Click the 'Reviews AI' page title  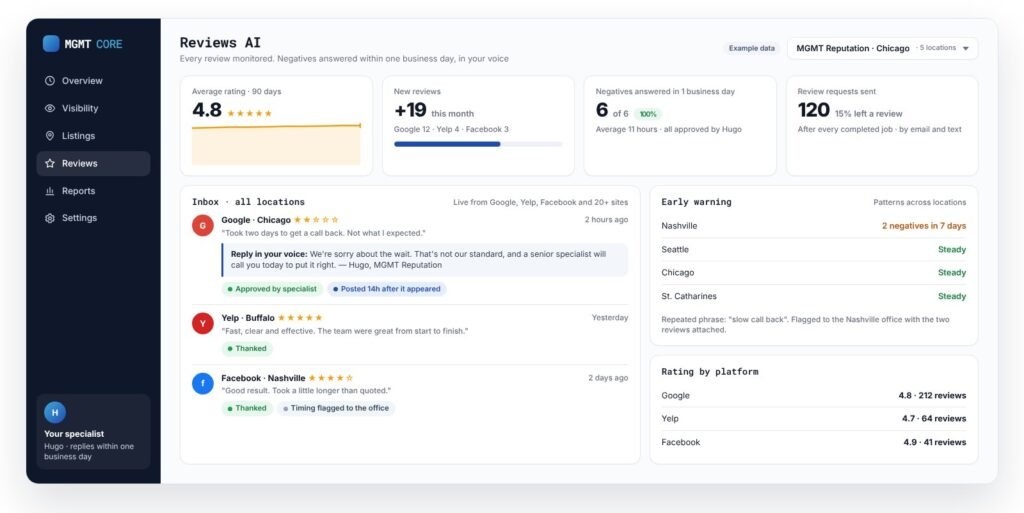coord(220,43)
